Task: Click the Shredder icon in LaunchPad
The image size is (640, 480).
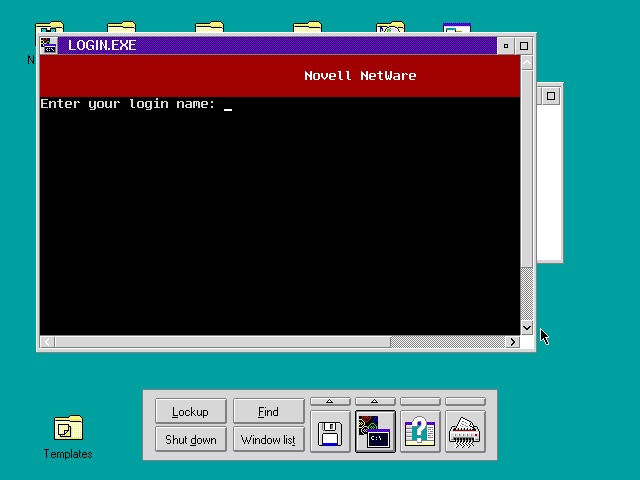Action: [x=465, y=432]
